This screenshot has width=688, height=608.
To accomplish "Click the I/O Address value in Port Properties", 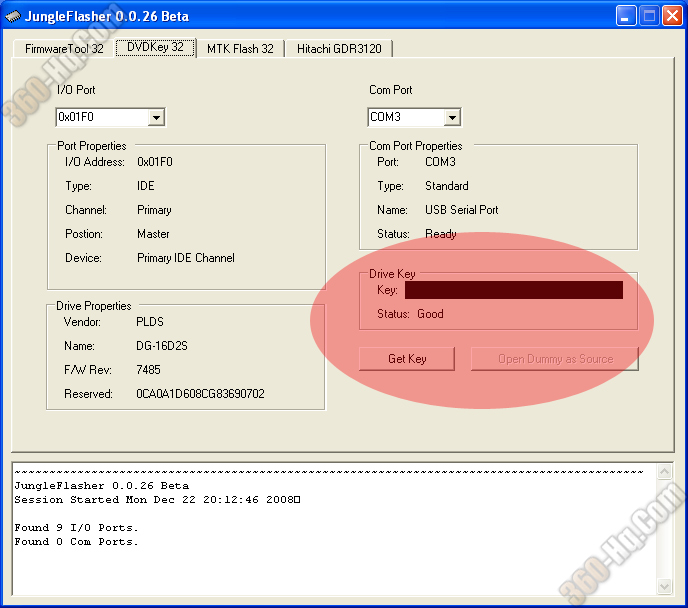I will click(x=154, y=162).
